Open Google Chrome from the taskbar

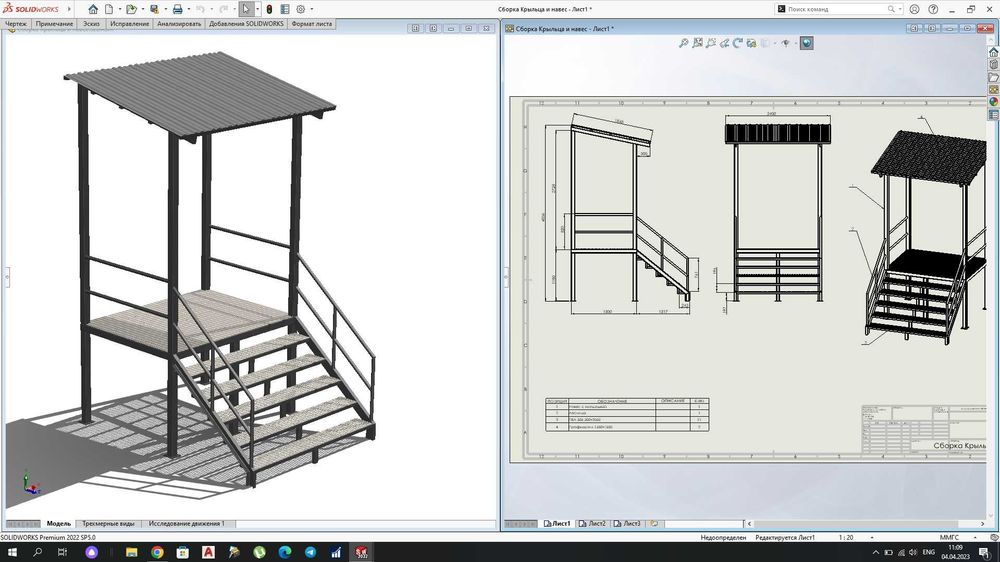tap(158, 552)
